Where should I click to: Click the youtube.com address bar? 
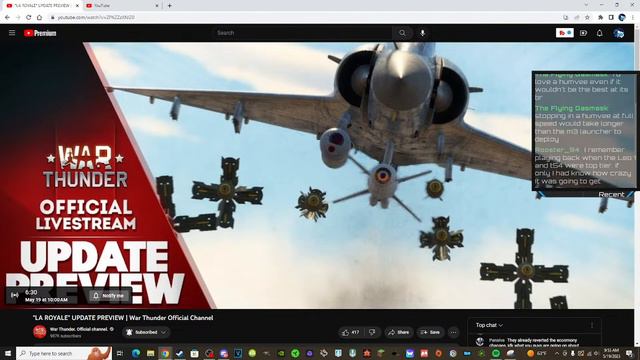coord(302,18)
